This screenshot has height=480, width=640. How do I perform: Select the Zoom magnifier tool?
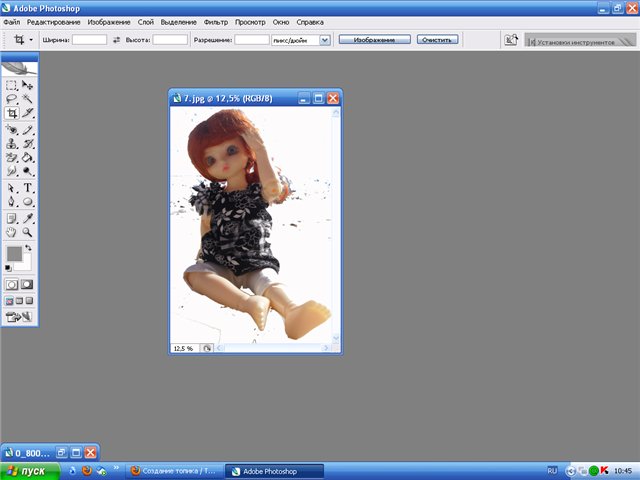click(x=28, y=232)
